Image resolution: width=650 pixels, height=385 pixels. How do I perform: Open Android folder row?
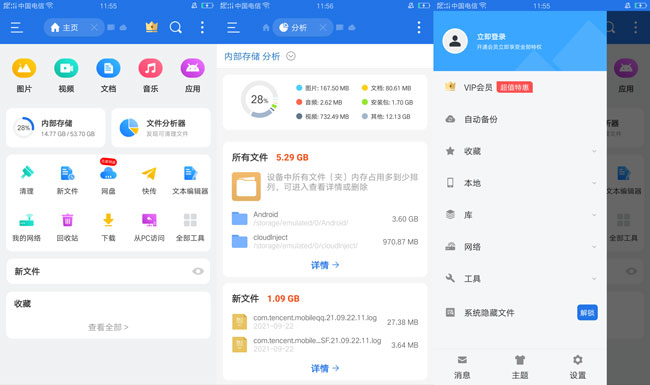coord(325,218)
